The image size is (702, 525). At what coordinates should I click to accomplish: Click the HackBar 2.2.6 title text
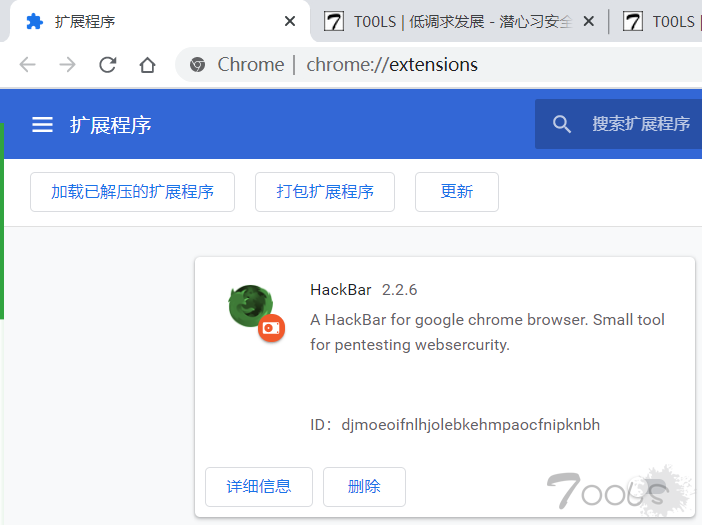pyautogui.click(x=364, y=290)
